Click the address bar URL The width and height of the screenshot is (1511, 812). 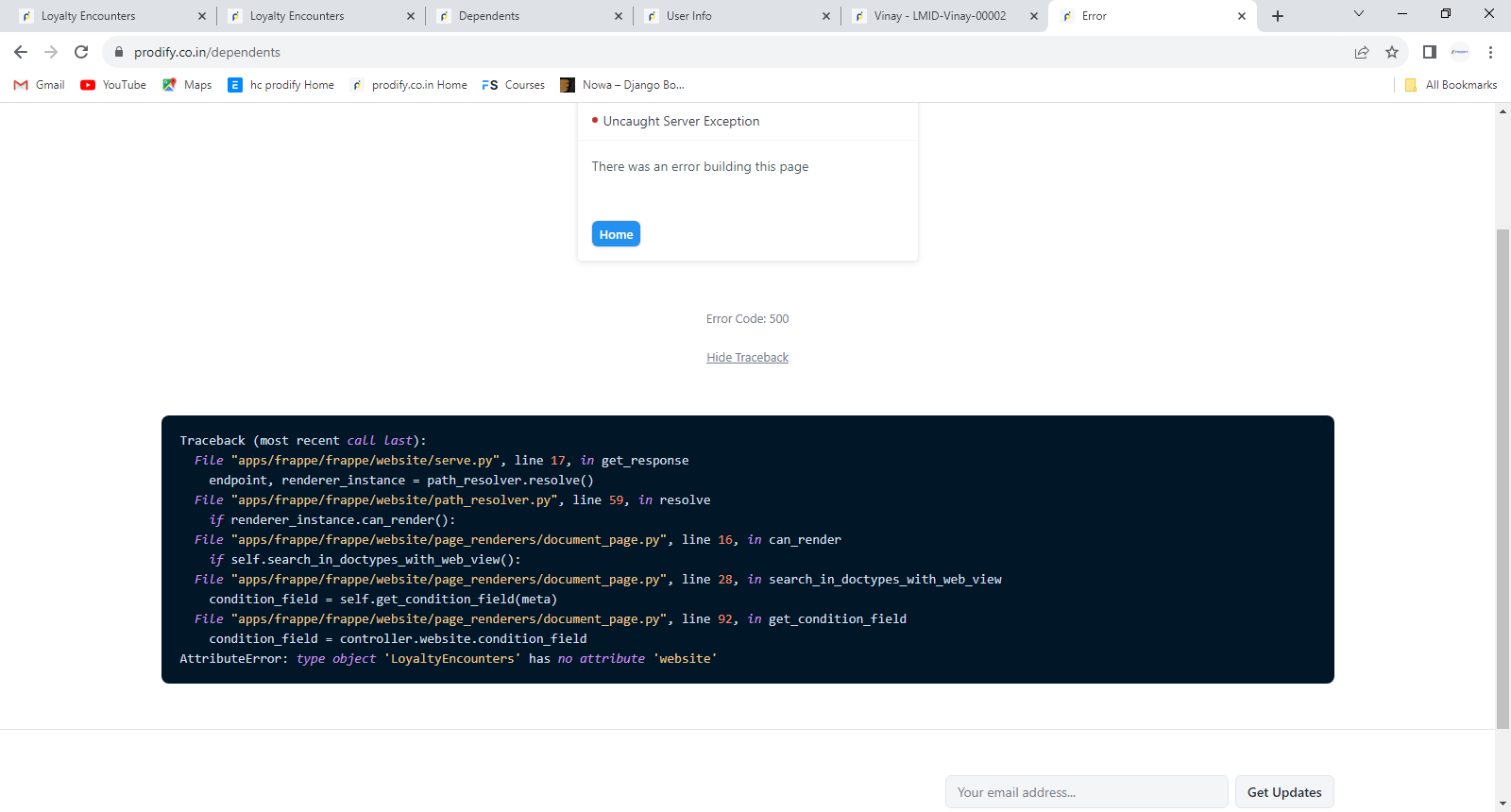click(207, 52)
